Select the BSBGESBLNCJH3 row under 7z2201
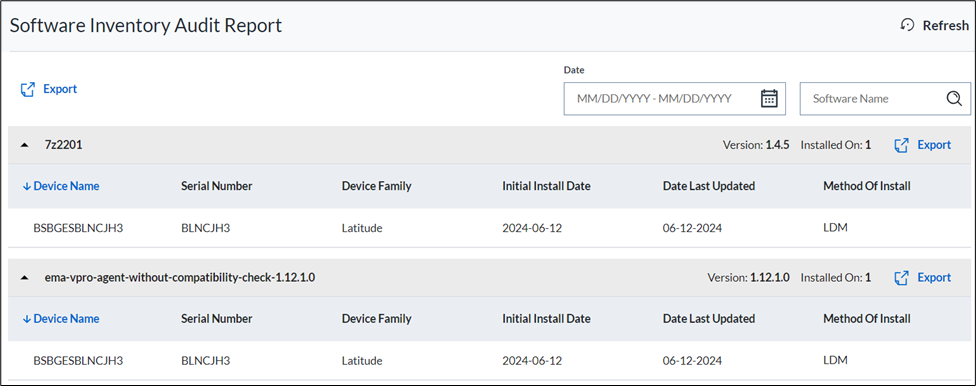 pyautogui.click(x=488, y=228)
